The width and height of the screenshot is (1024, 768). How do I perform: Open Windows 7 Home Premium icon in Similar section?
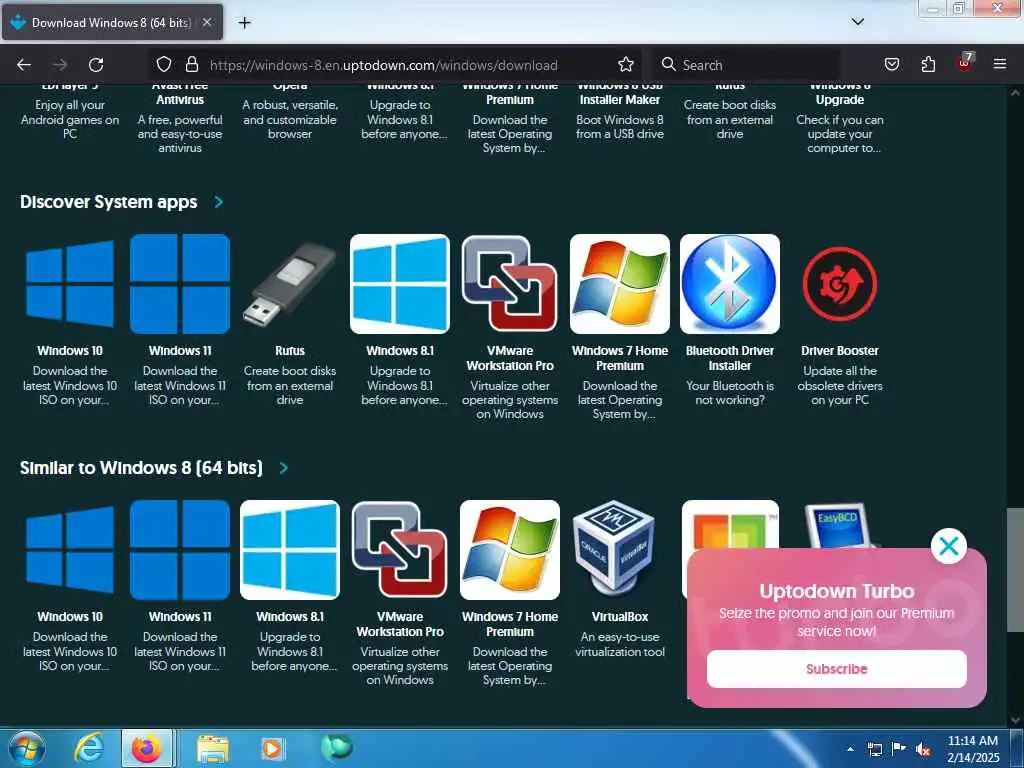[x=509, y=550]
